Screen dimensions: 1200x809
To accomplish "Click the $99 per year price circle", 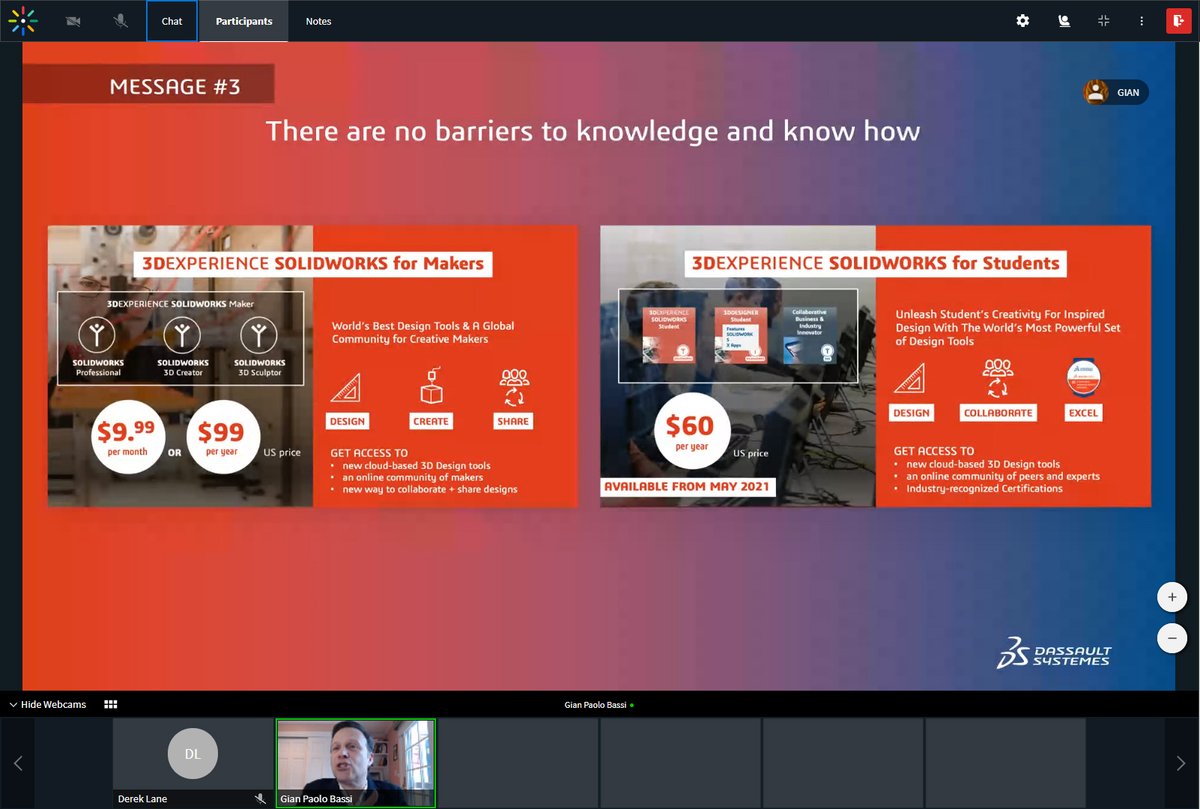I will pos(222,436).
